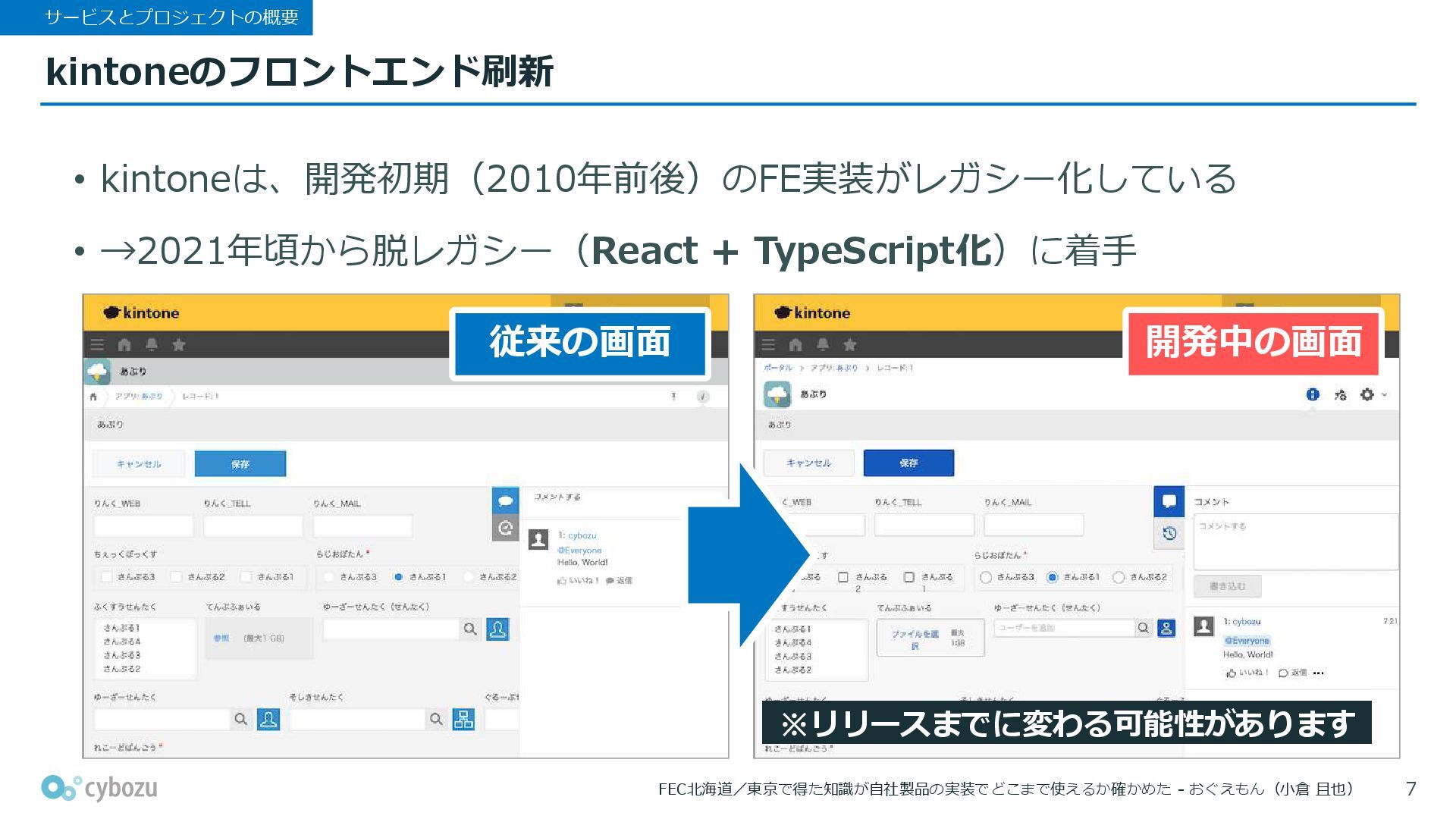Click the star favorites icon in the 開発中 screen
1456x819 pixels.
(850, 345)
